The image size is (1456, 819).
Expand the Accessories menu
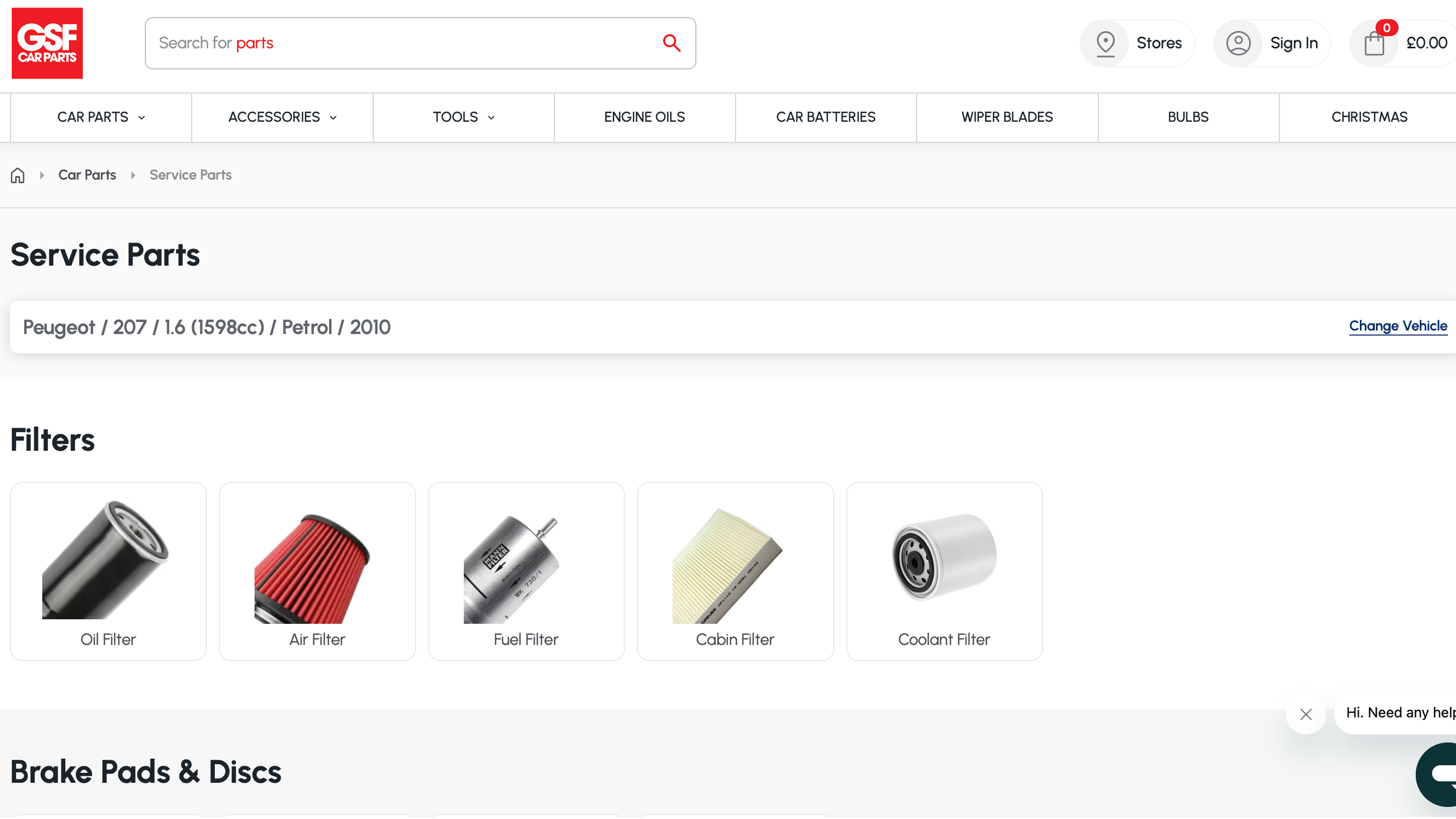(283, 117)
